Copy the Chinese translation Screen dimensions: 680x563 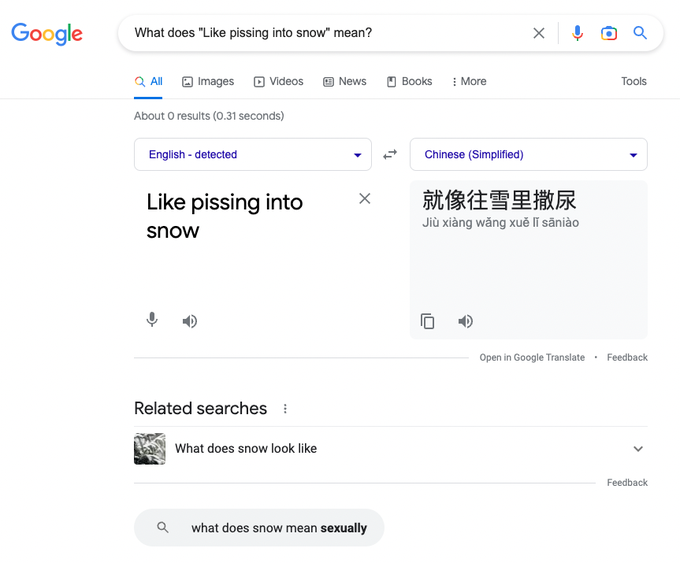pos(427,321)
